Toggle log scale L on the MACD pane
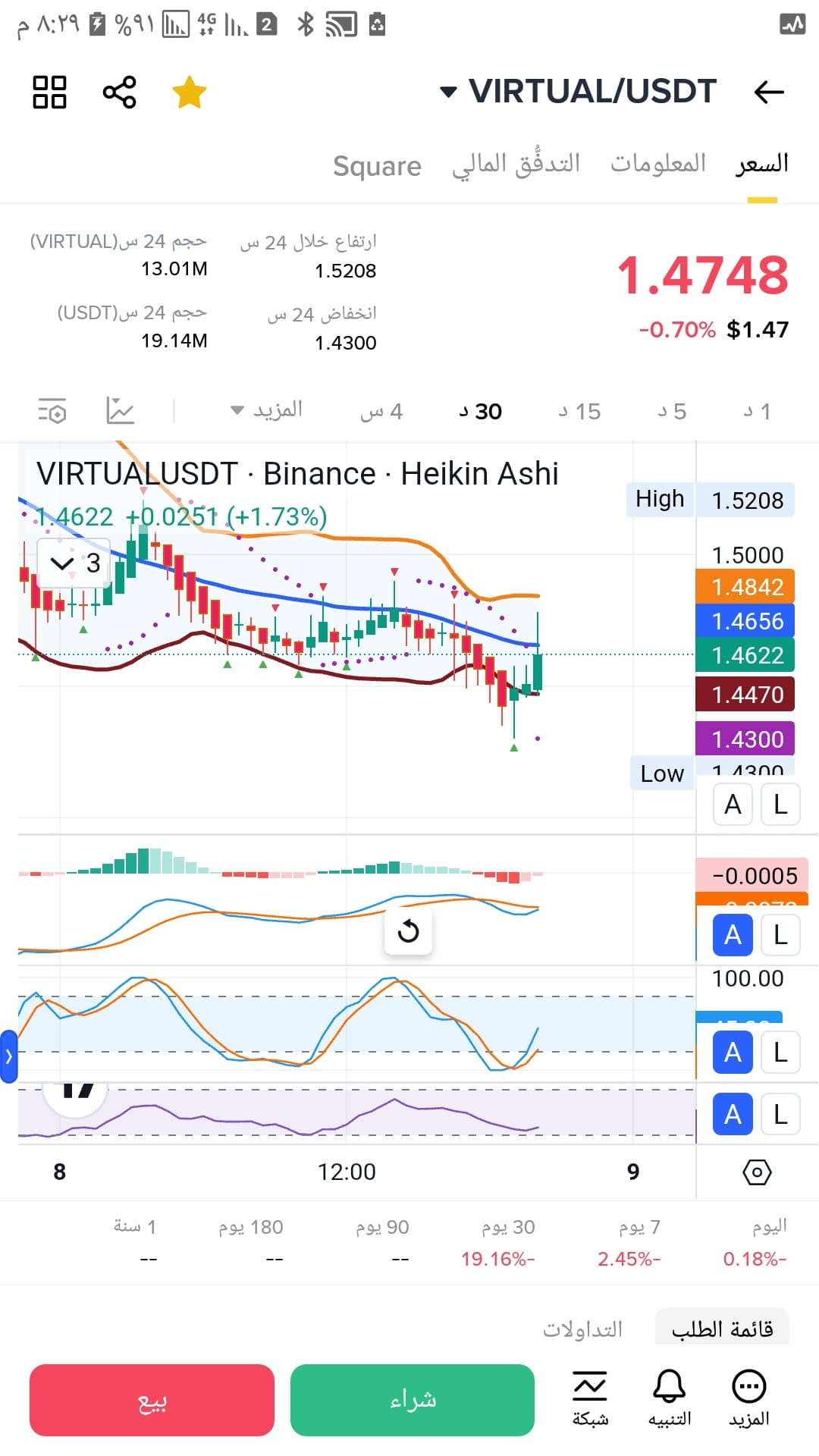Screen dimensions: 819x1456 780,935
